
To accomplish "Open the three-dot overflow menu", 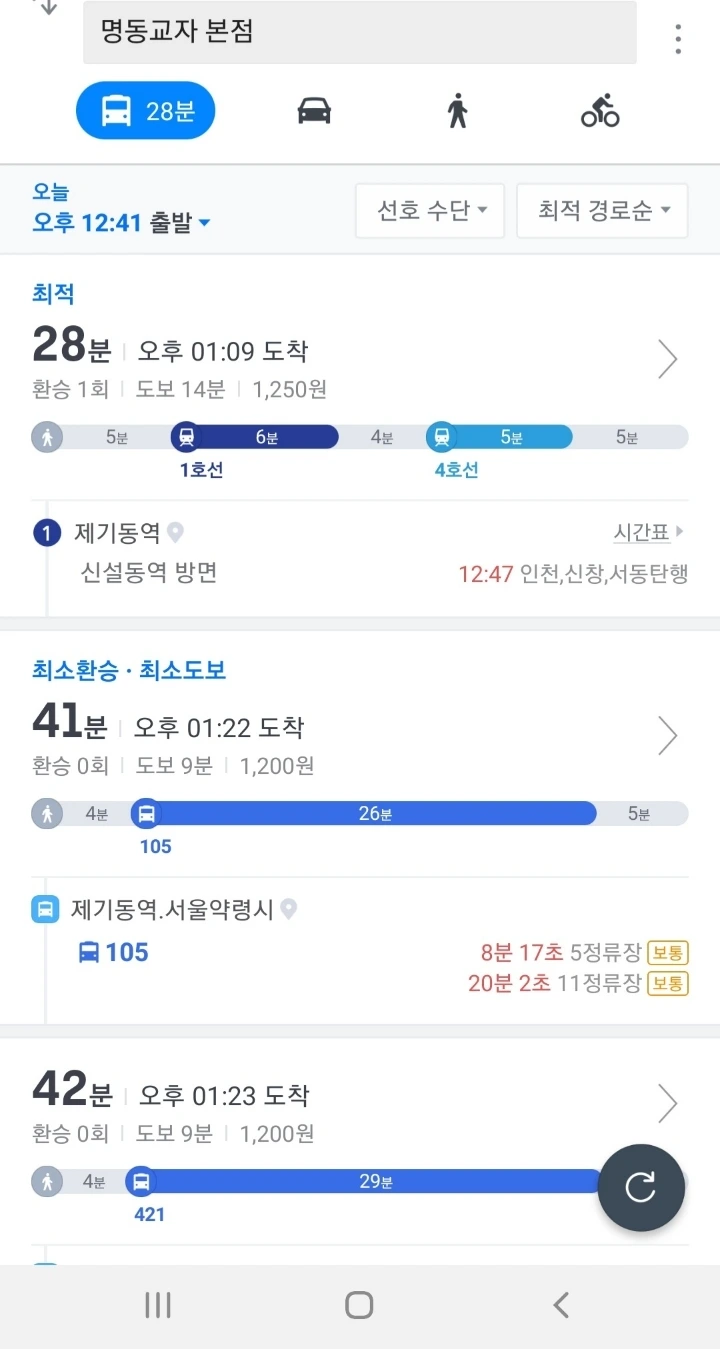I will pyautogui.click(x=678, y=39).
